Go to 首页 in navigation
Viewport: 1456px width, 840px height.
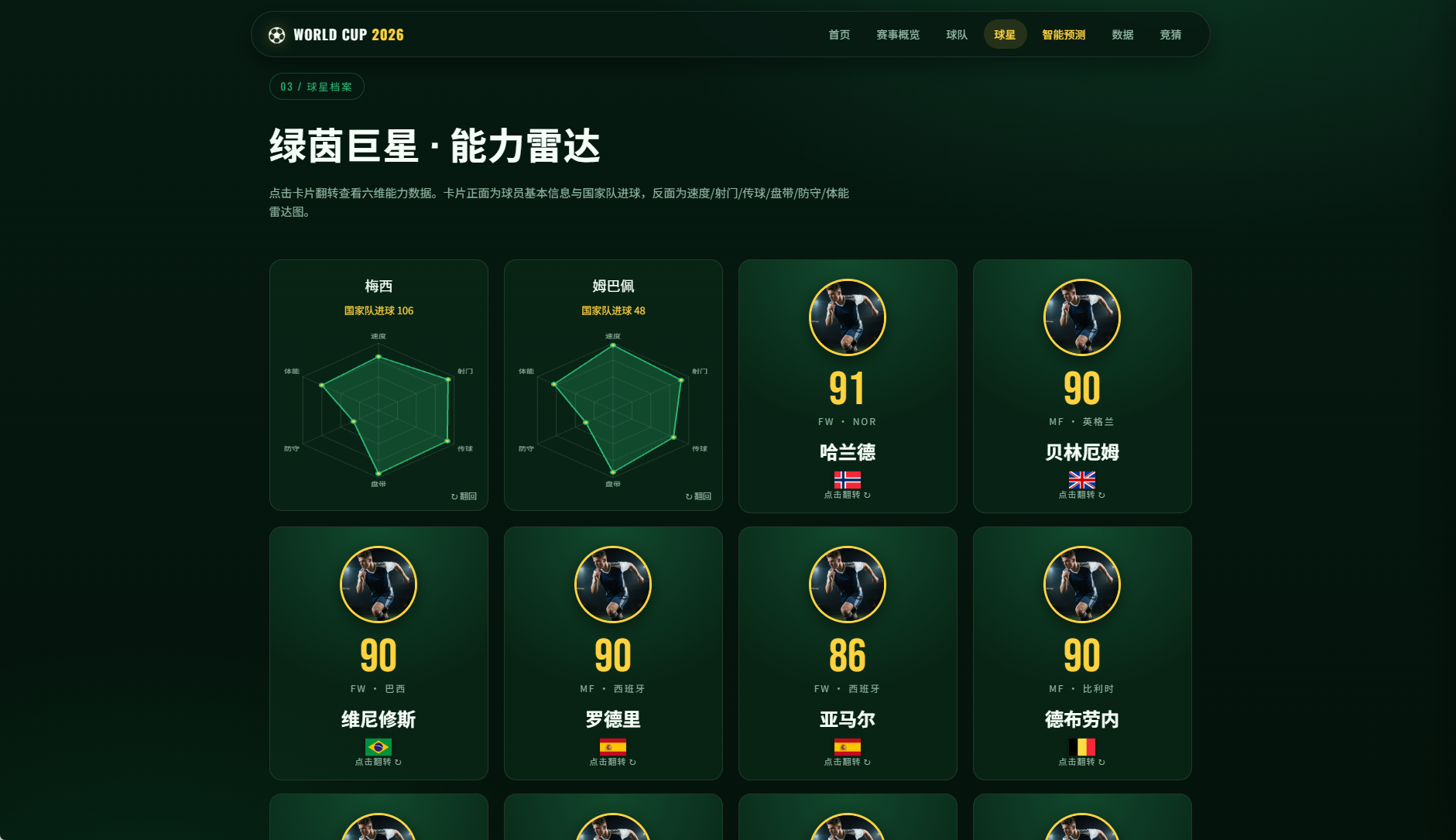click(x=839, y=34)
